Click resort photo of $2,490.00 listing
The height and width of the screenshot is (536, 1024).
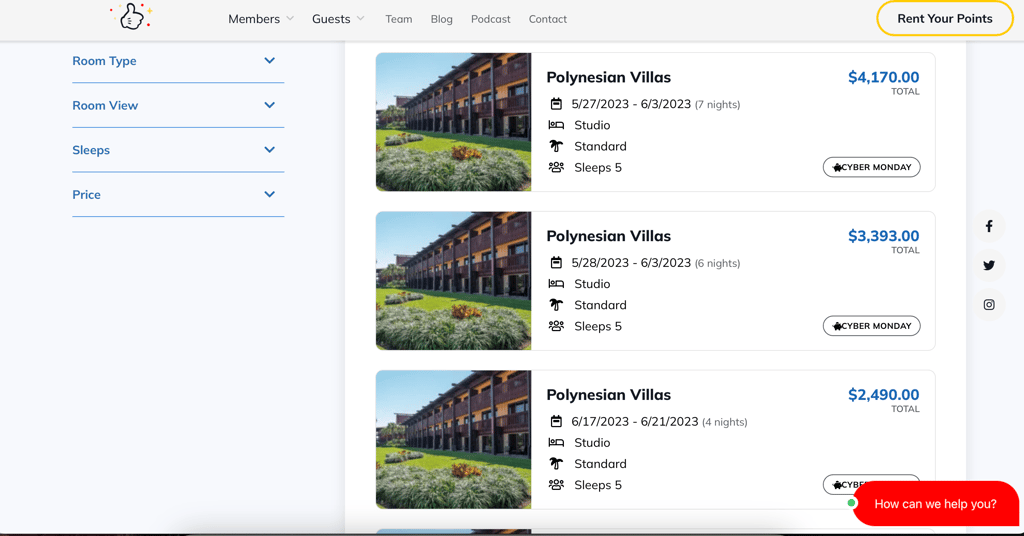click(x=453, y=439)
